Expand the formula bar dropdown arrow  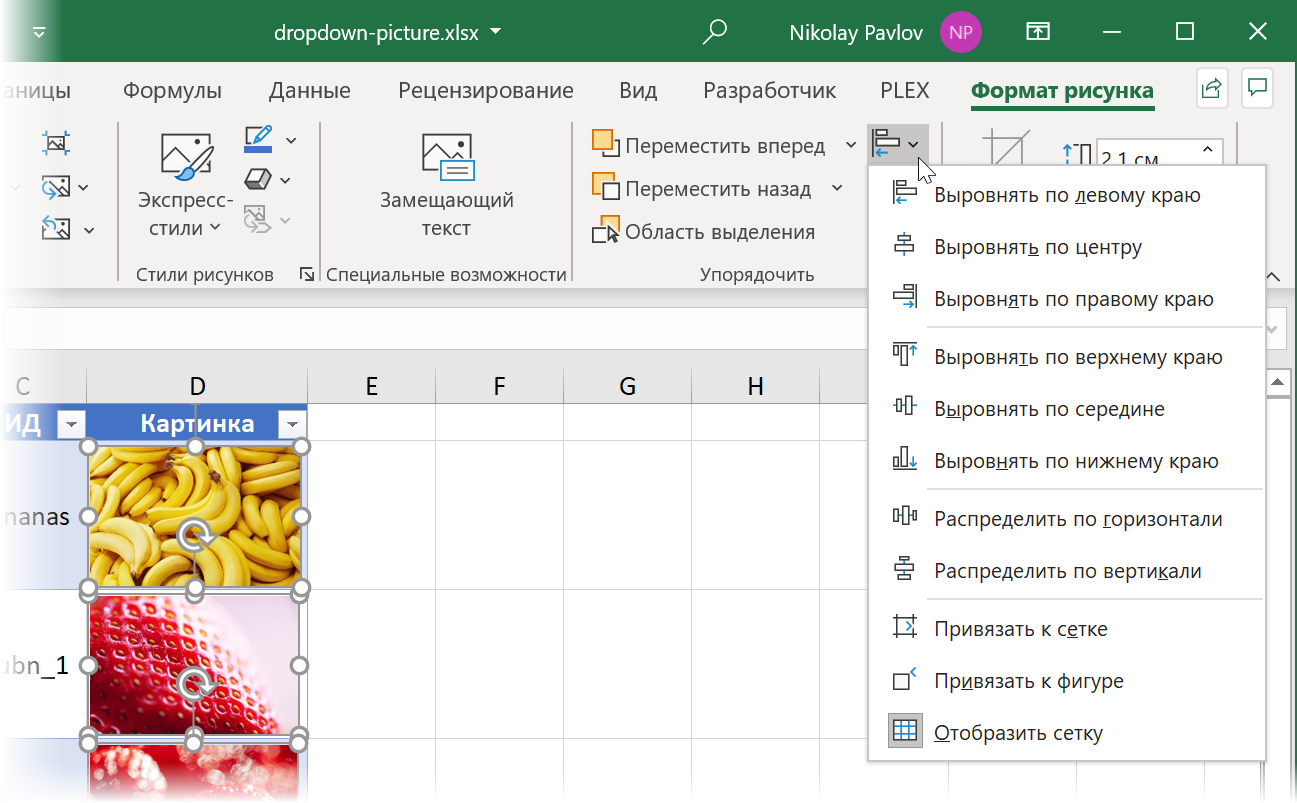tap(1274, 329)
